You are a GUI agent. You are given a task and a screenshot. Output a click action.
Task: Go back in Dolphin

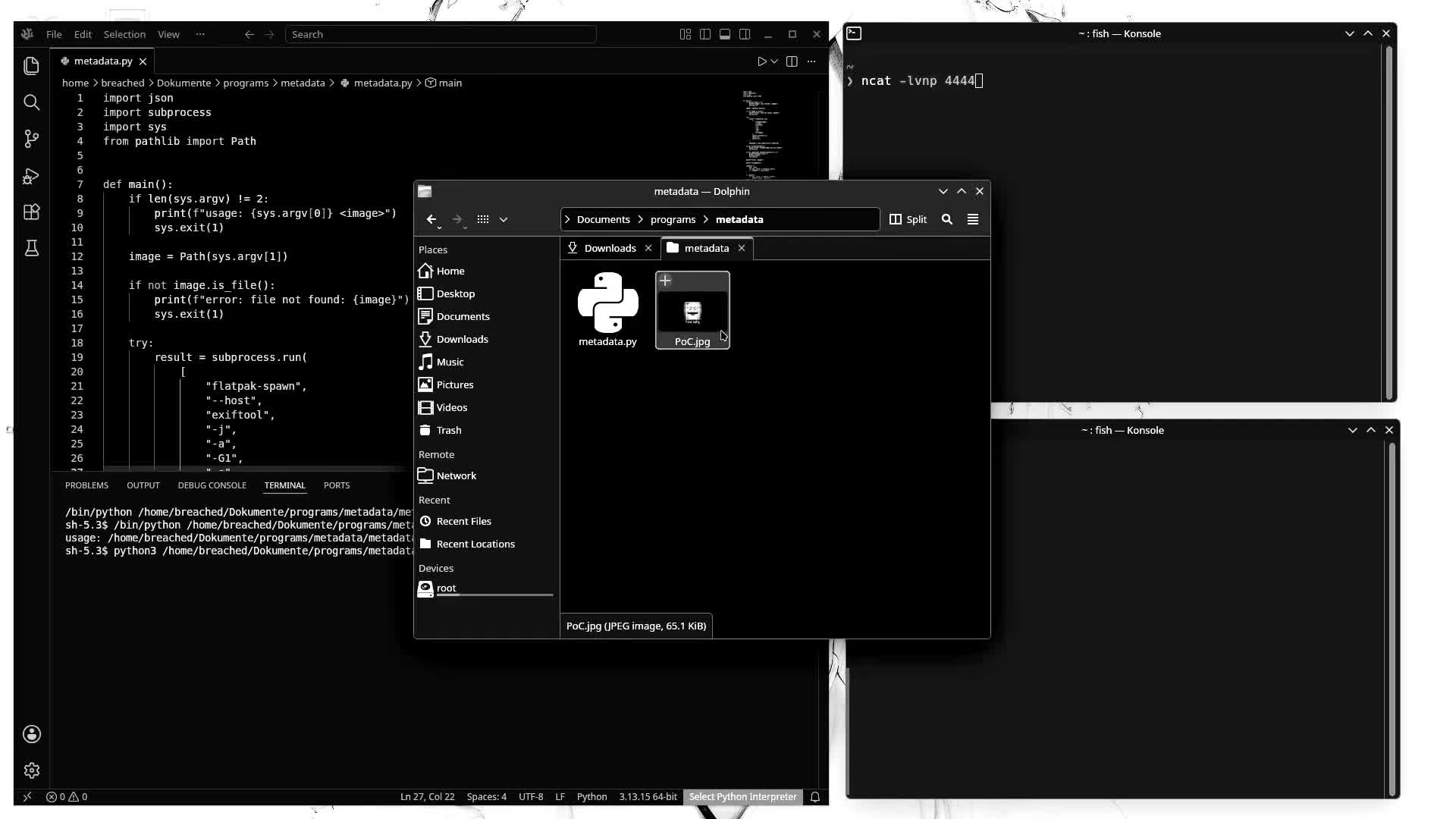431,219
